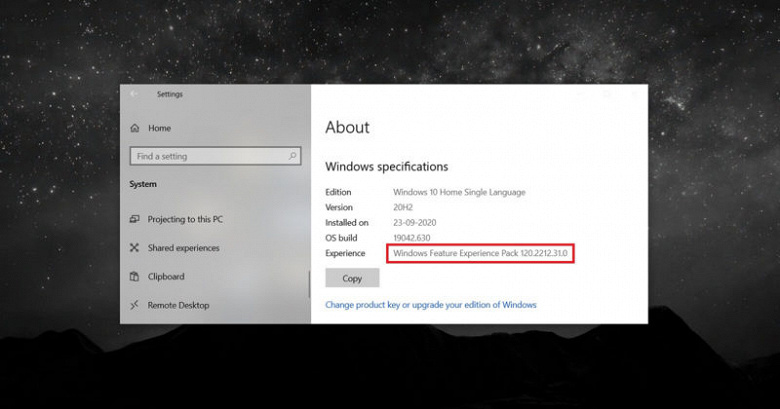
Task: Click the Shared experiences cross icon
Action: pyautogui.click(x=134, y=247)
